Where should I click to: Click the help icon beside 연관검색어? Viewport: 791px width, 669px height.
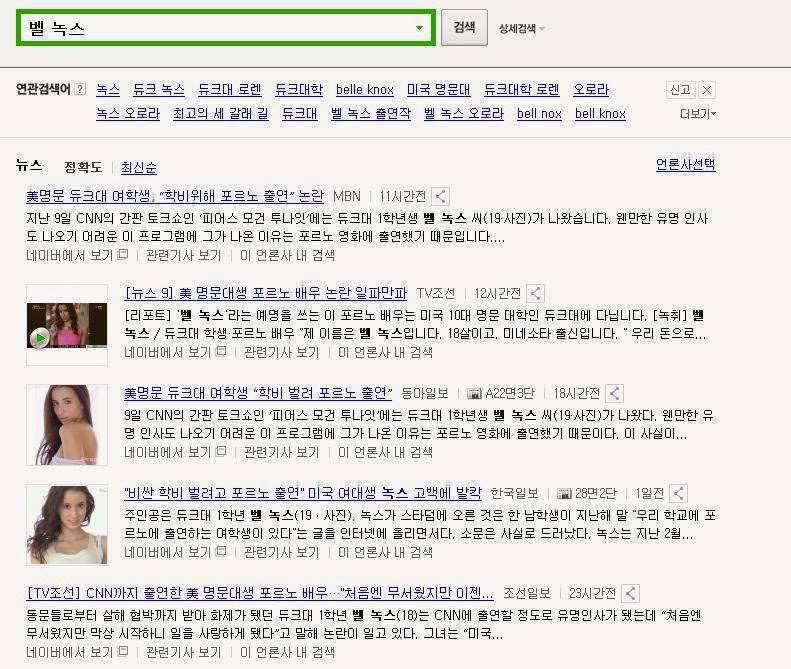pos(80,89)
